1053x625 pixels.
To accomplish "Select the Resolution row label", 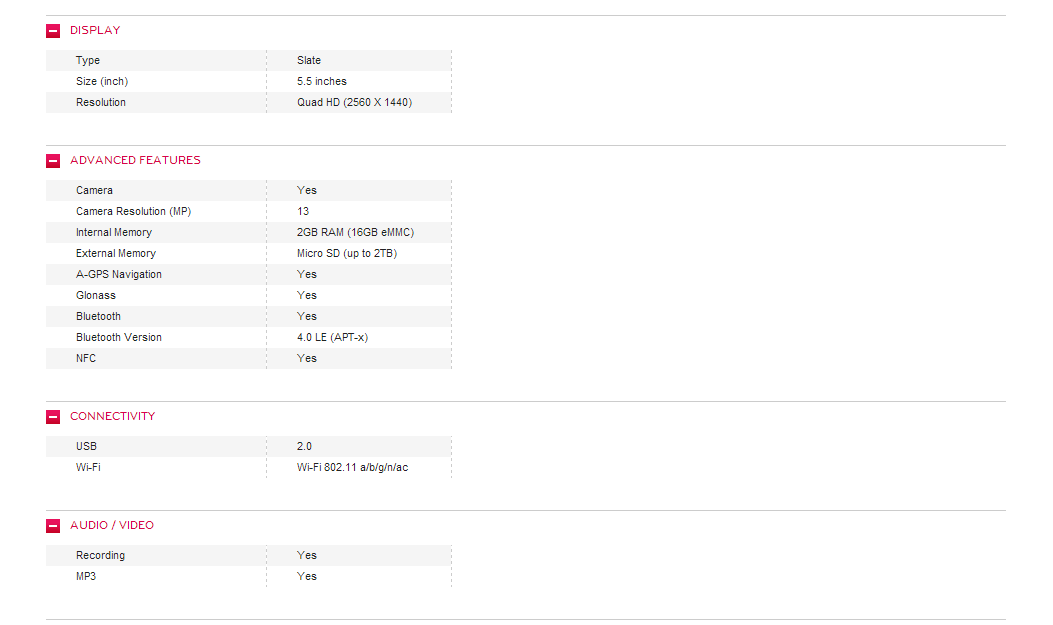I will [101, 102].
